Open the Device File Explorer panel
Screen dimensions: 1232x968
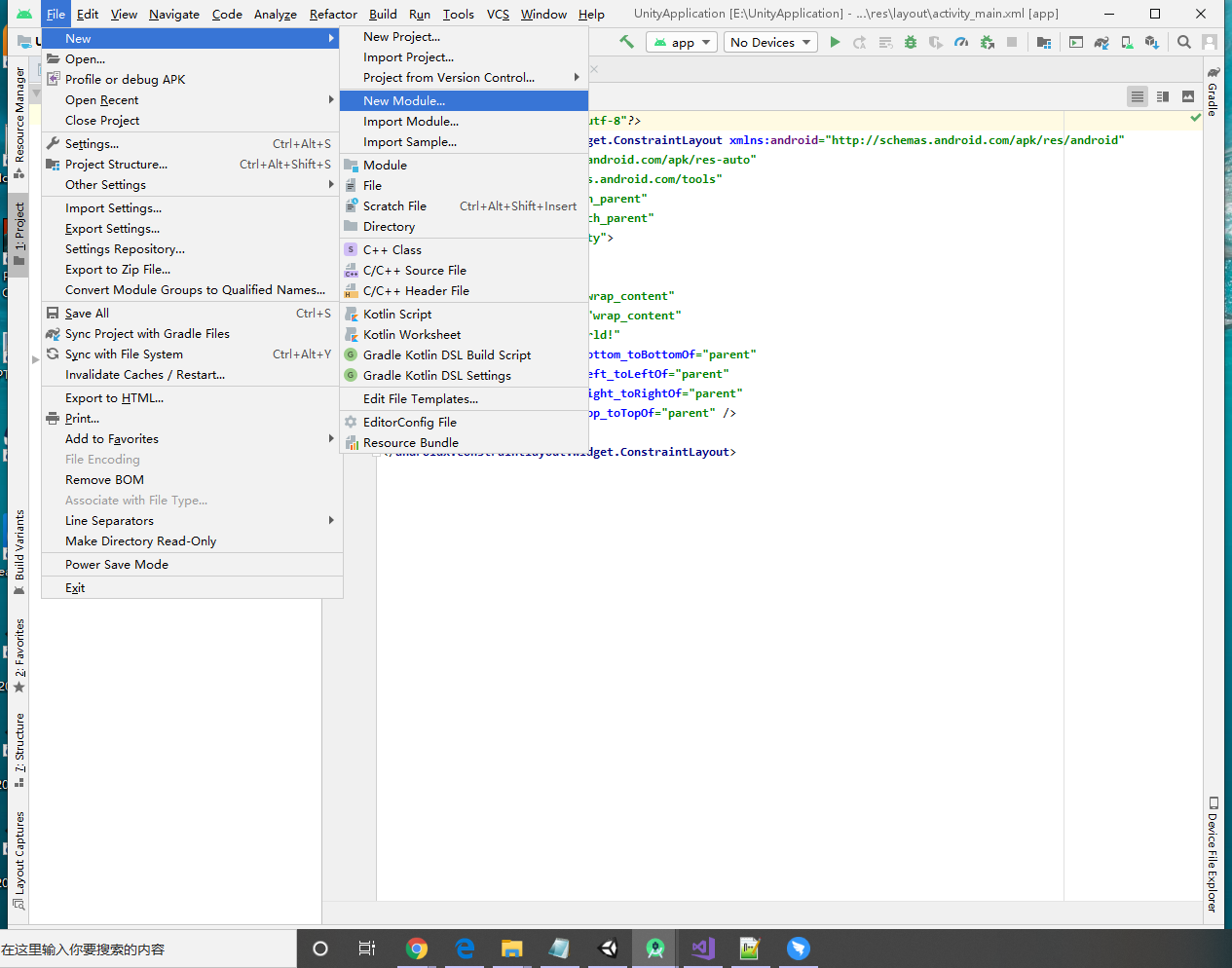click(x=1213, y=854)
